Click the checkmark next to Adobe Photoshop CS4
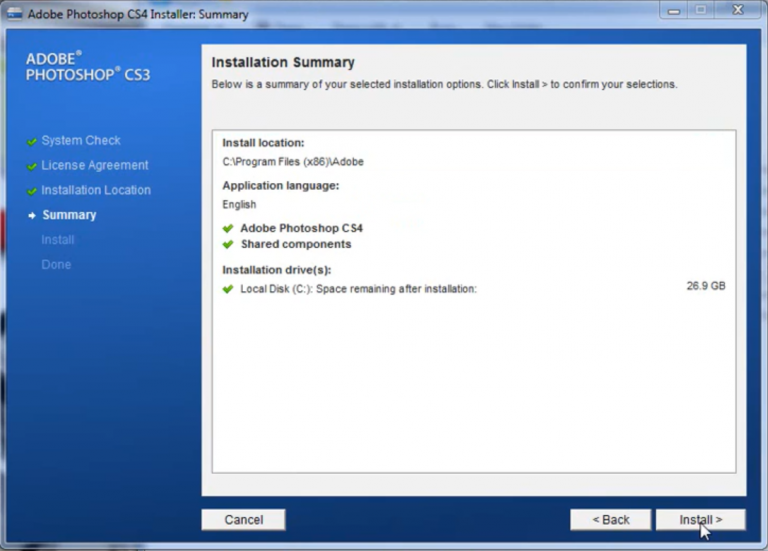 click(228, 229)
